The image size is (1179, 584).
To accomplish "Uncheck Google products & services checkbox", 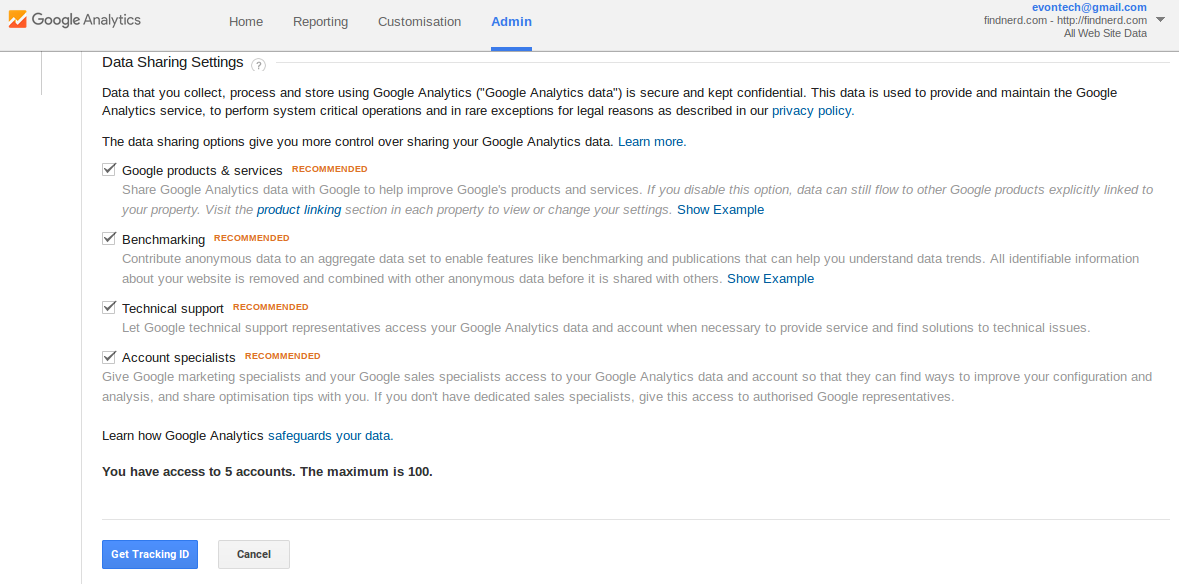I will point(109,169).
